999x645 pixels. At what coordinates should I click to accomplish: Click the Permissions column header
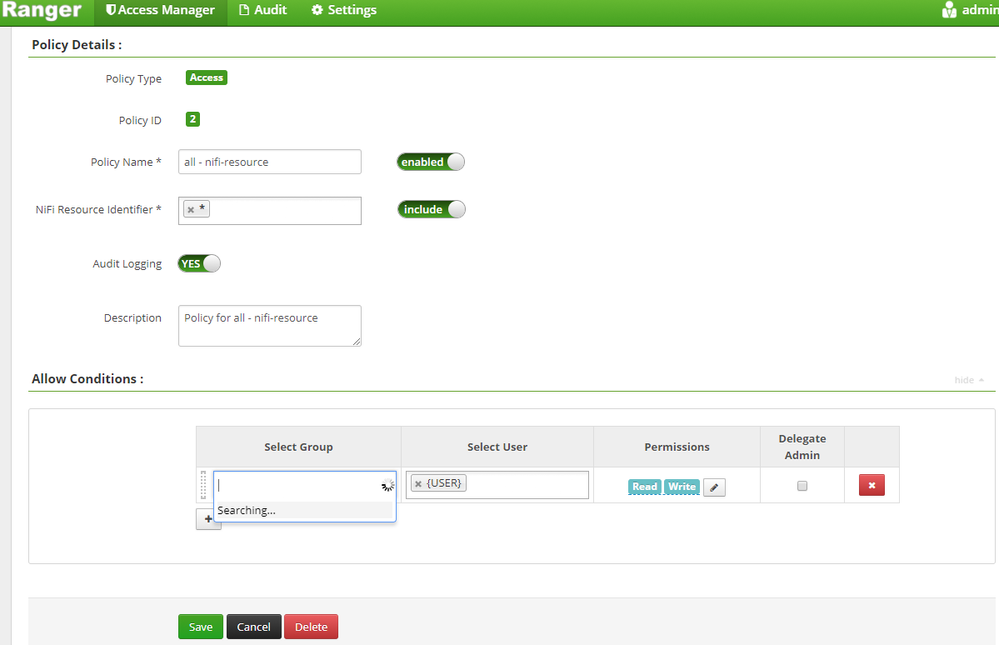677,447
